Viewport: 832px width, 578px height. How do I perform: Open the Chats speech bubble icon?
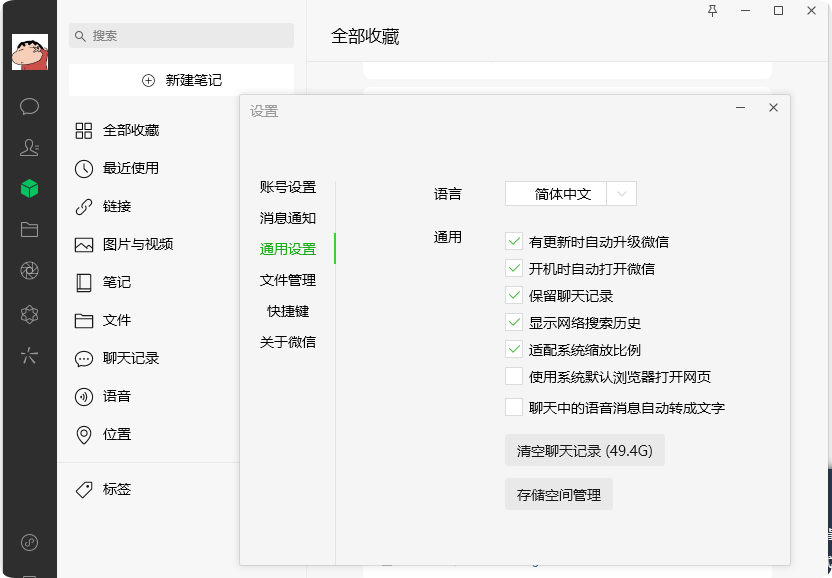[x=29, y=106]
